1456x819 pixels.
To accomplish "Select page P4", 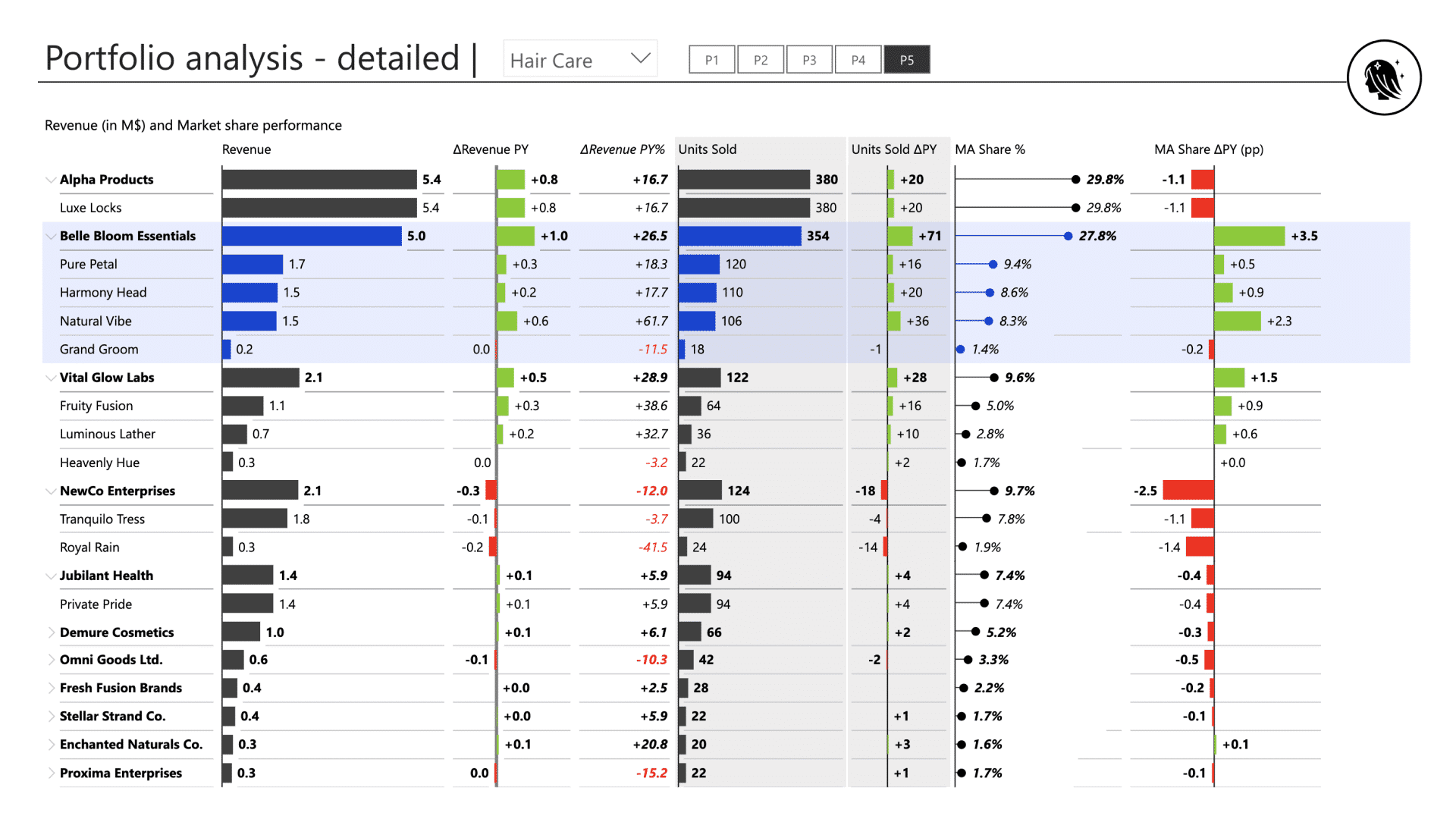I will (x=858, y=59).
